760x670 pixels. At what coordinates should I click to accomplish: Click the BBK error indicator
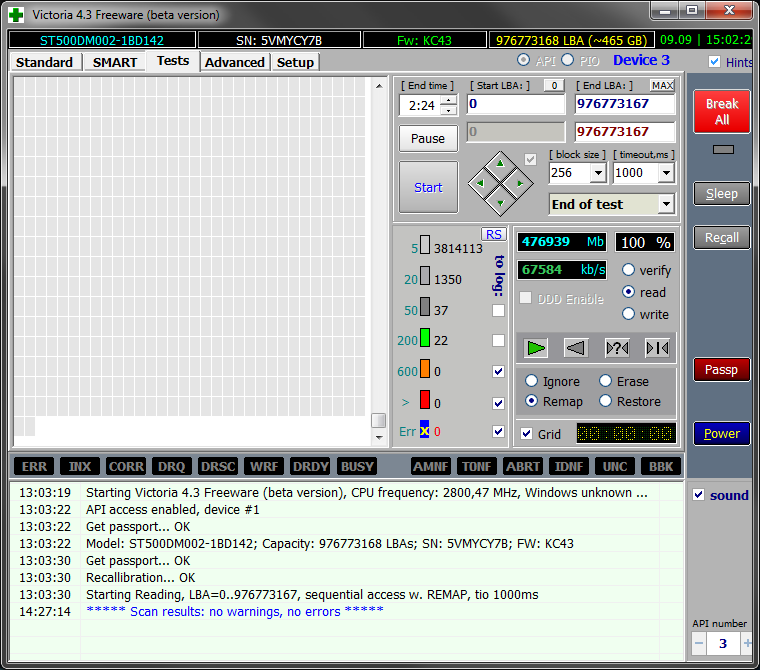661,466
